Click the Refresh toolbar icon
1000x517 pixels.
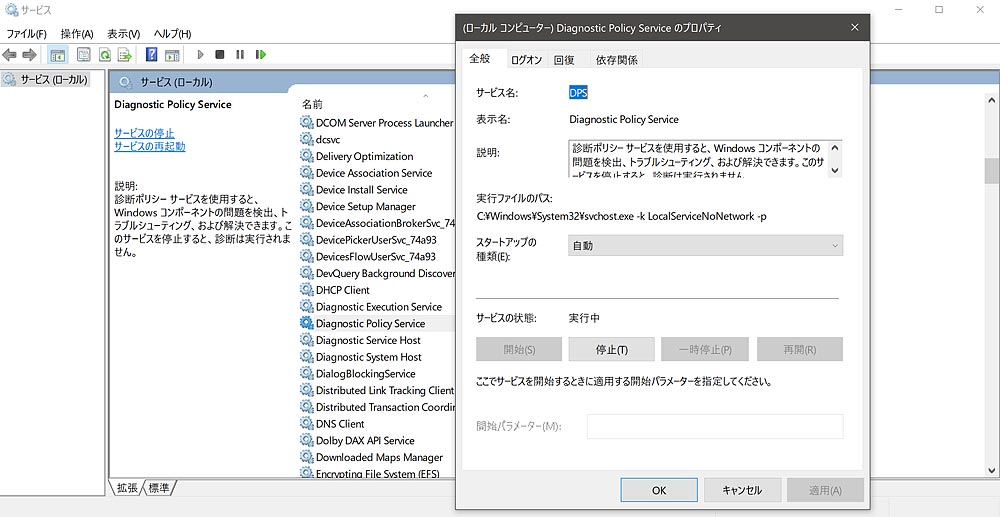click(104, 55)
